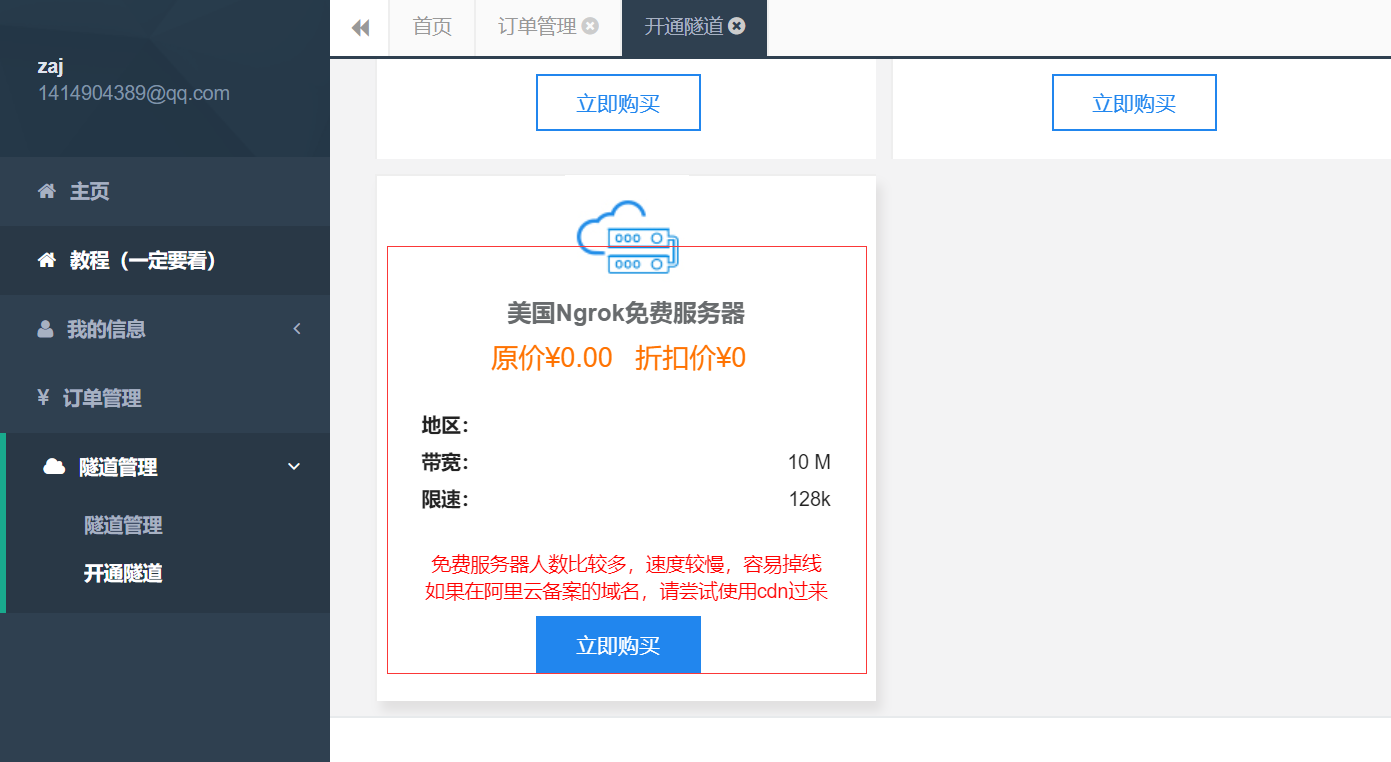Expand 我的信息 with the left chevron
This screenshot has width=1391, height=762.
297,328
